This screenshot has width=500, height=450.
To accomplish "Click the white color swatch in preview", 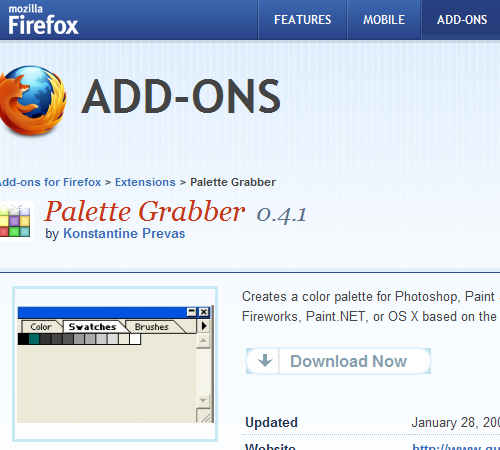I will click(135, 339).
